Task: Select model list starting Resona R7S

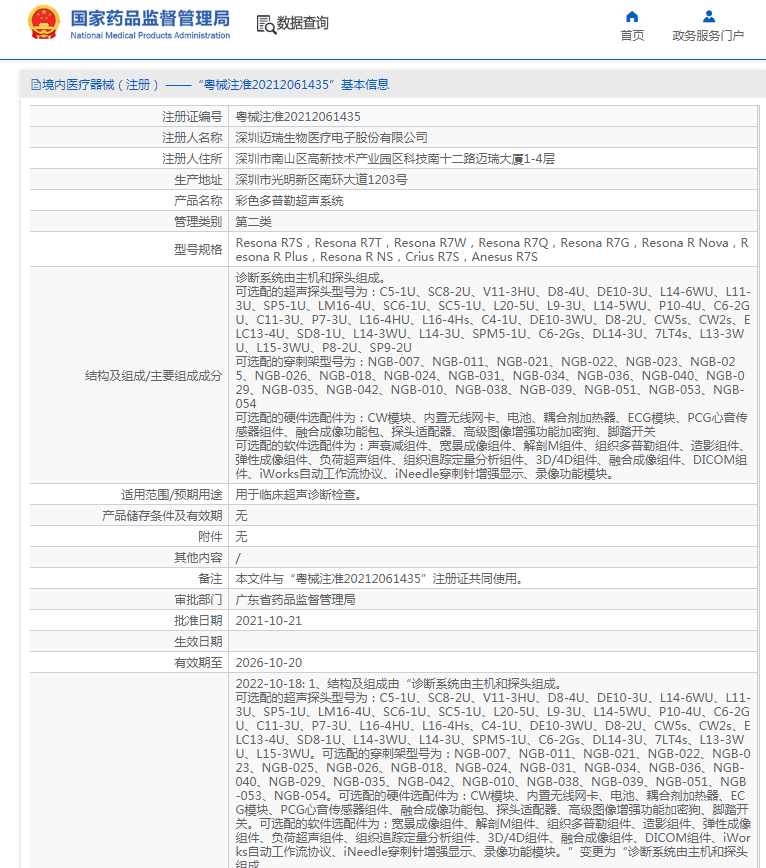Action: pos(492,250)
